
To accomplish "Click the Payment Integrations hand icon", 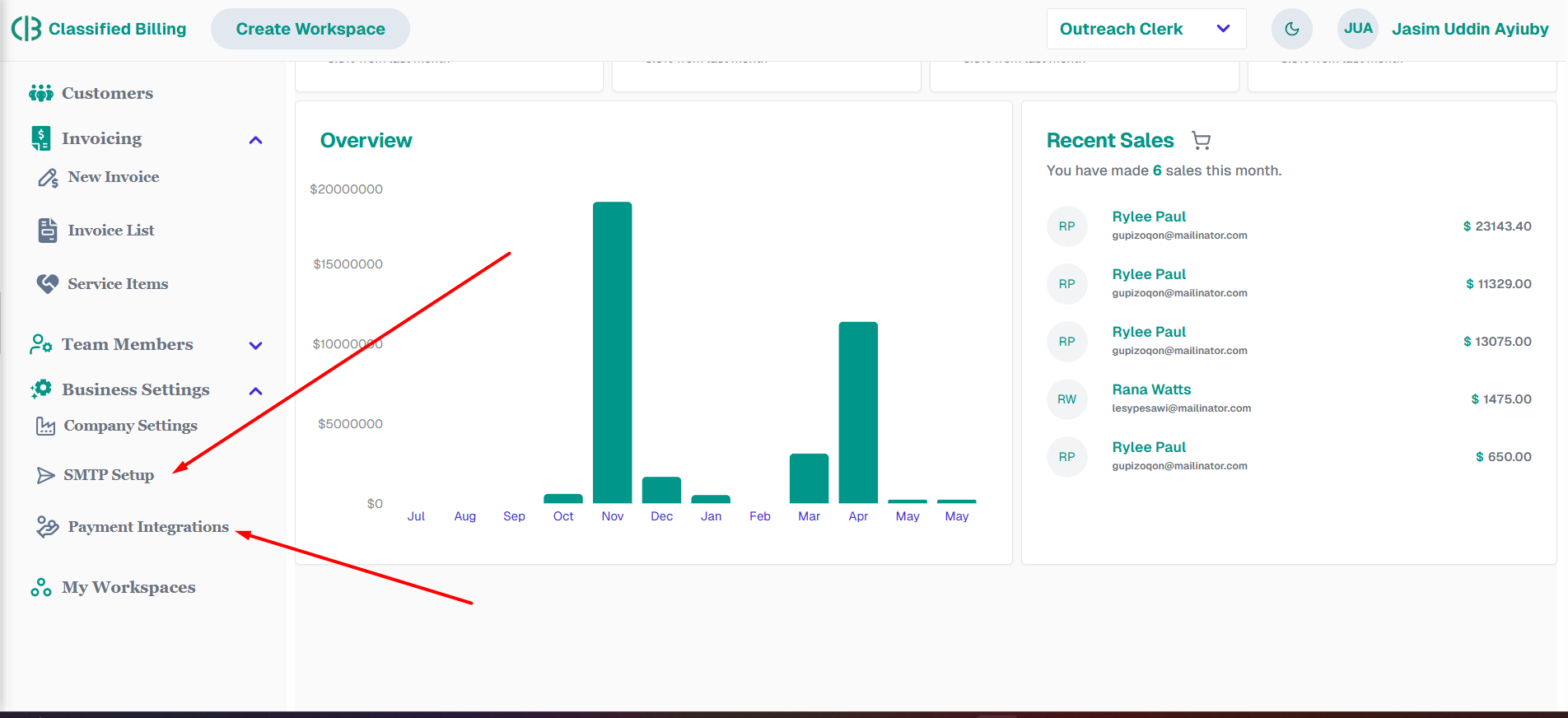I will point(48,527).
